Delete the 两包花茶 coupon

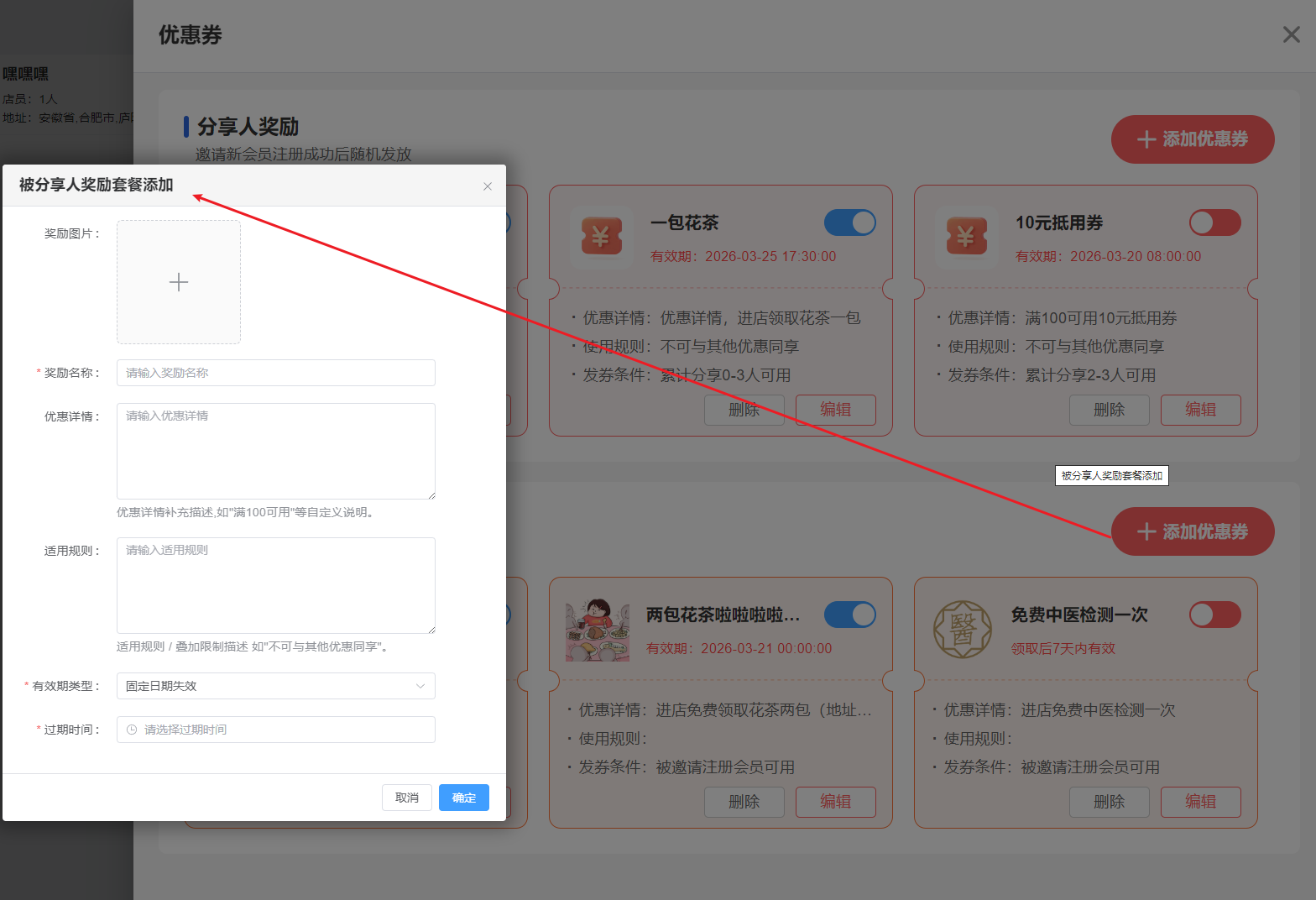click(x=744, y=802)
